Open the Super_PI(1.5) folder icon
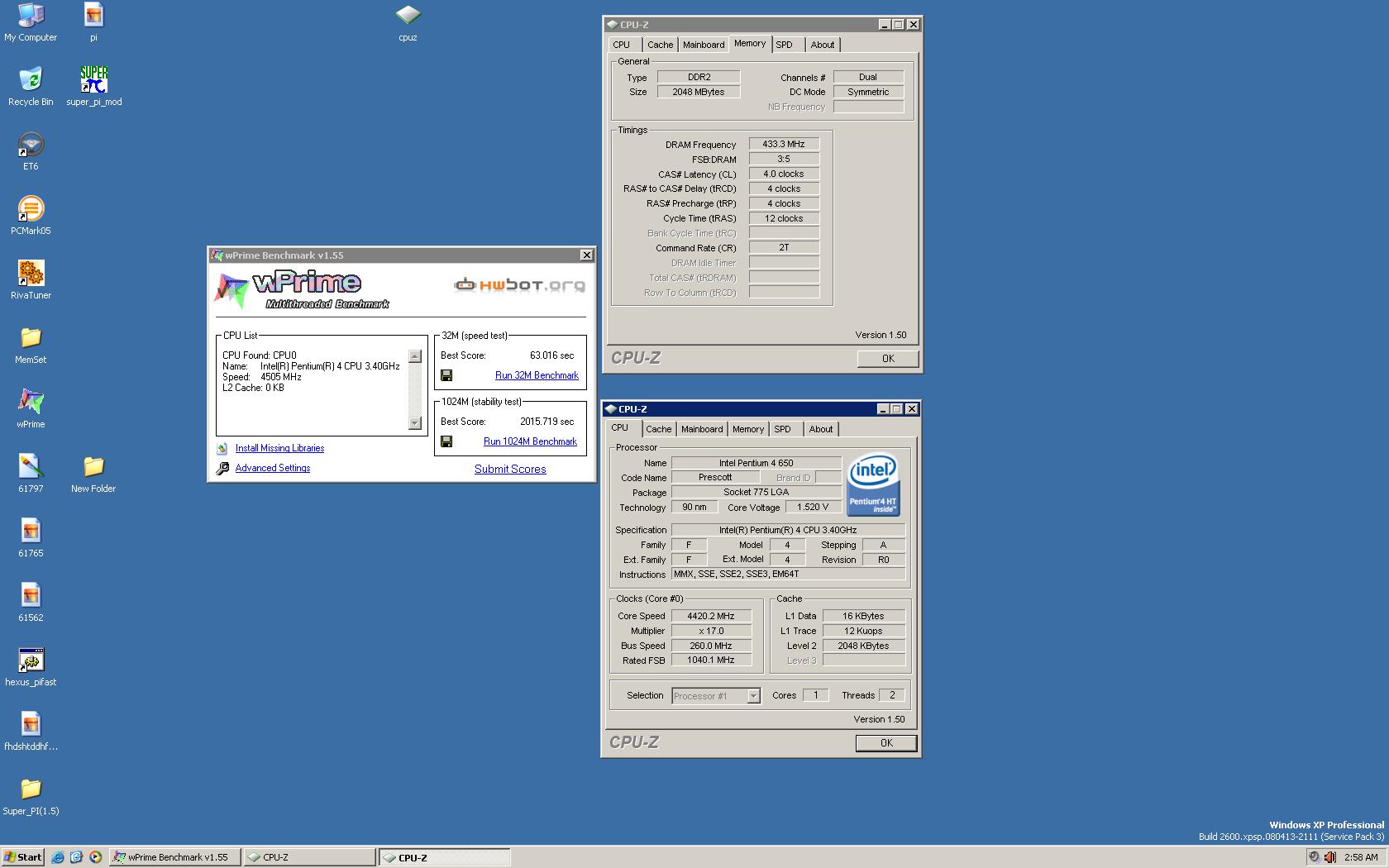The width and height of the screenshot is (1389, 868). coord(31,795)
